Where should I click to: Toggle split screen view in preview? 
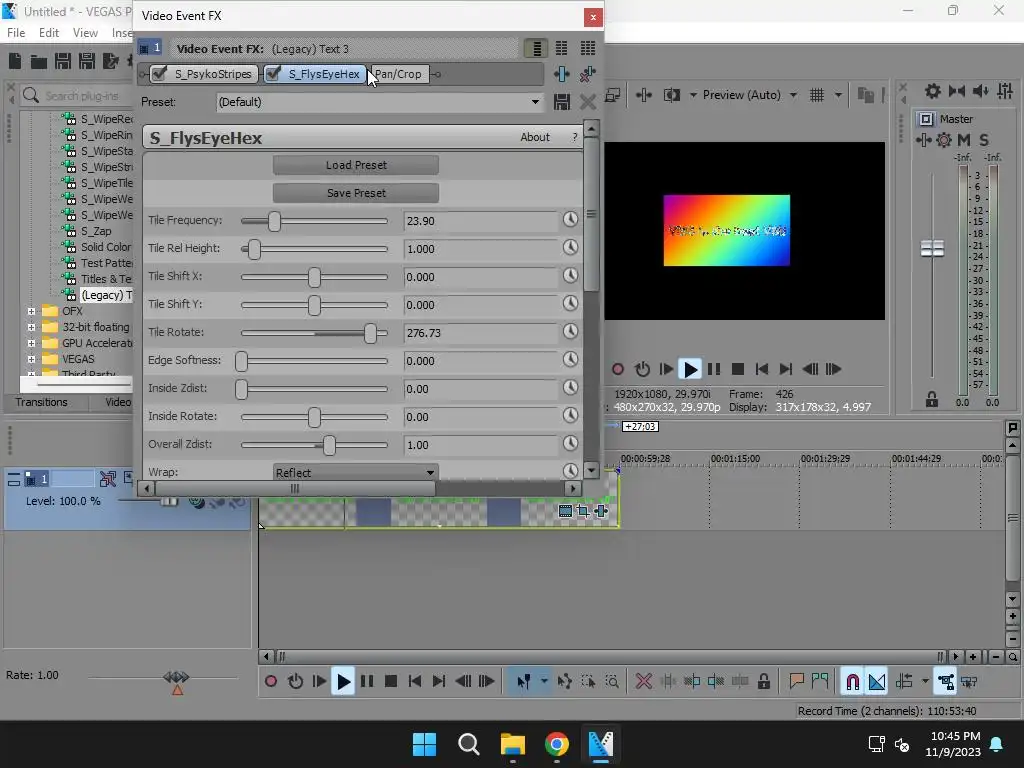pos(671,95)
